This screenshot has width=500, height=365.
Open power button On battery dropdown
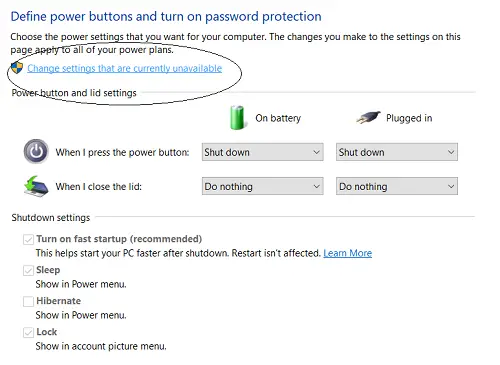tap(263, 152)
